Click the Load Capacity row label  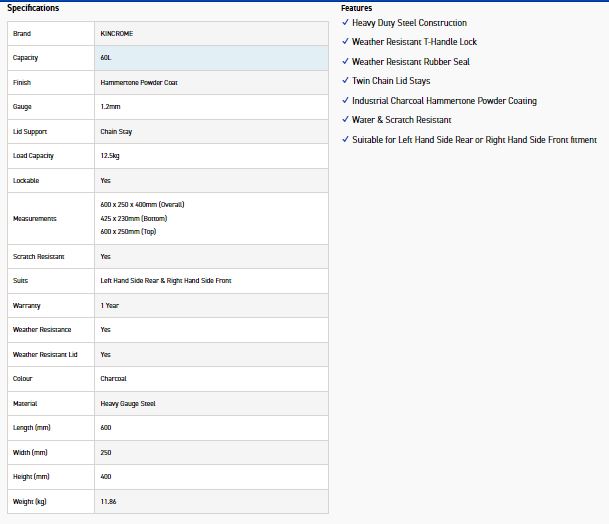[33, 156]
